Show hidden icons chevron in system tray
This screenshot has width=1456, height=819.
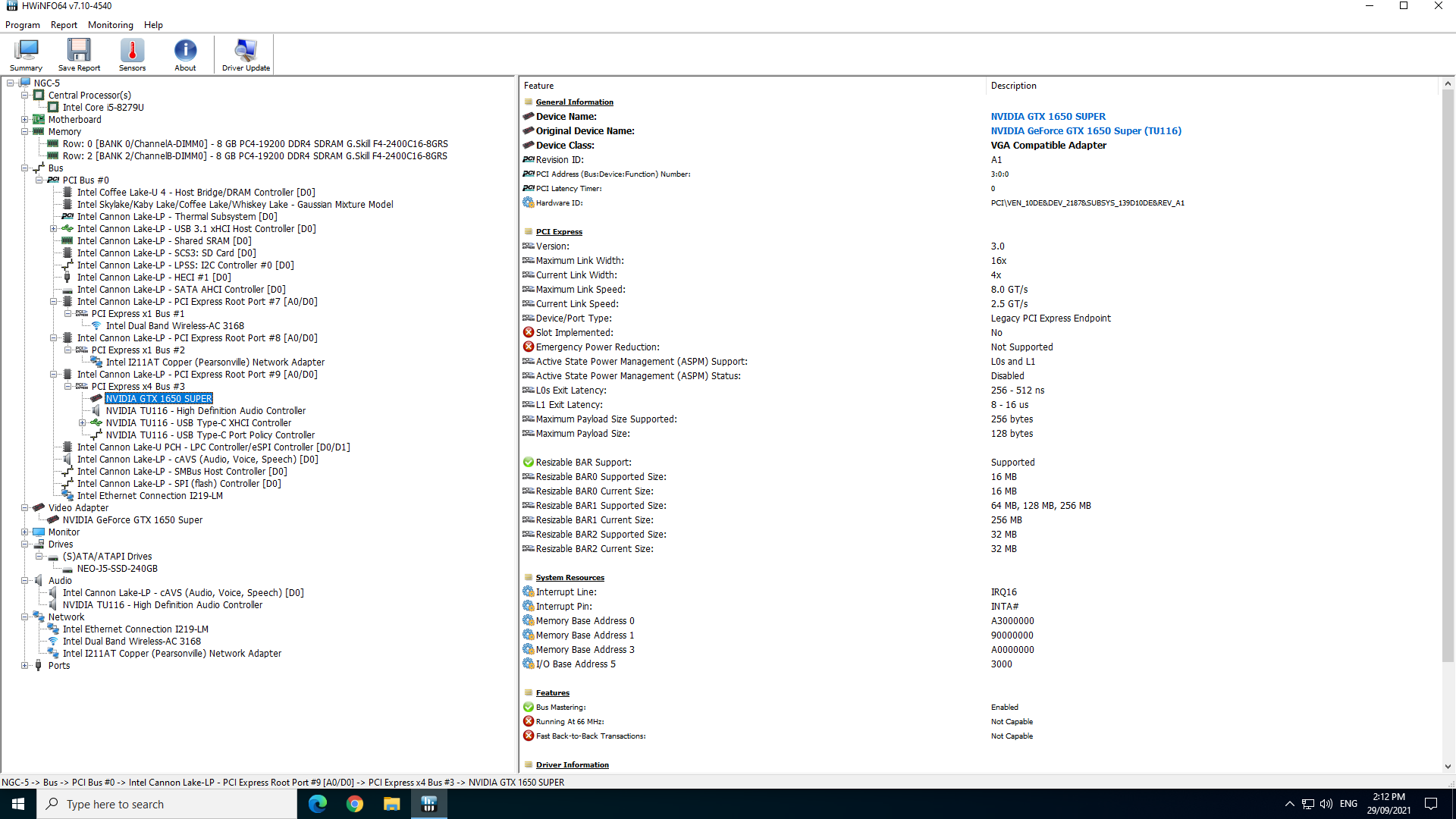click(1289, 804)
